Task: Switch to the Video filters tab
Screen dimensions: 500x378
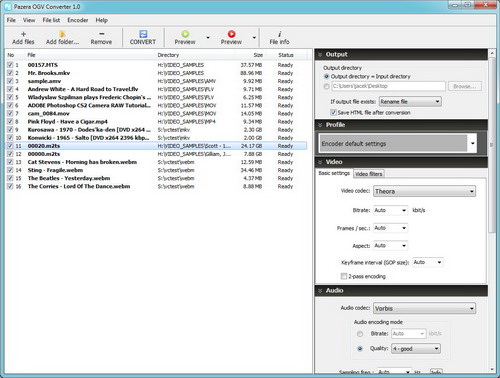Action: coord(368,174)
